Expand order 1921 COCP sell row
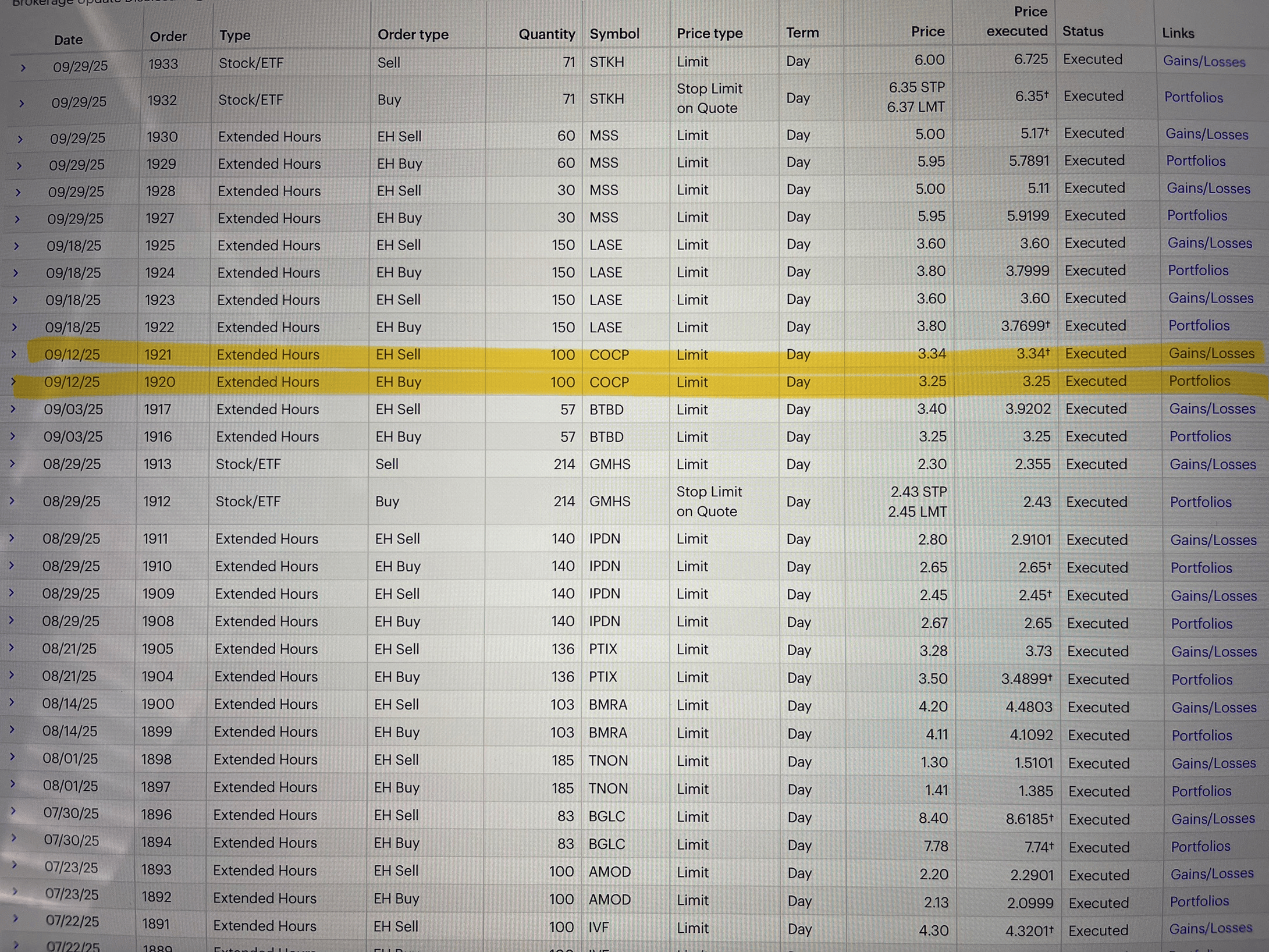This screenshot has height=952, width=1269. 14,354
